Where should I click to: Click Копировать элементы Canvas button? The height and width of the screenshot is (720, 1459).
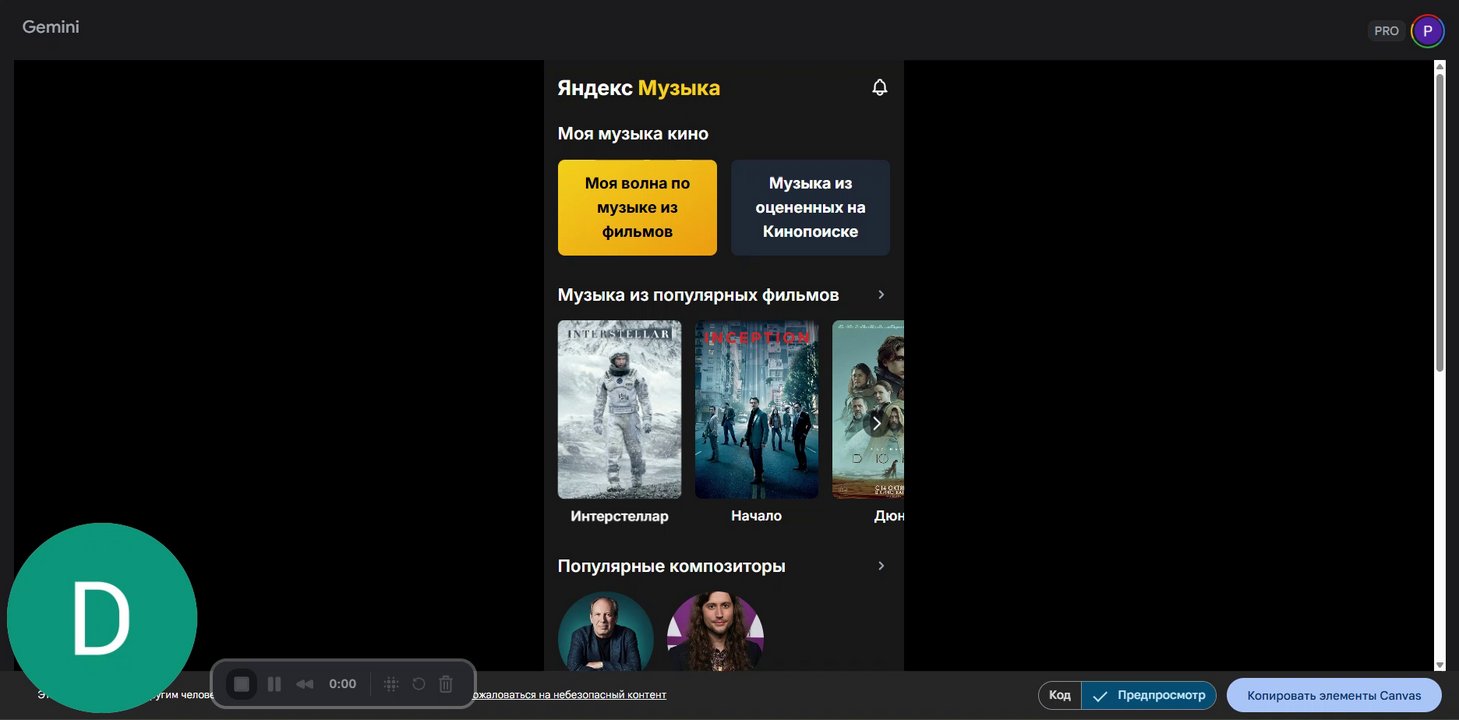[x=1334, y=695]
